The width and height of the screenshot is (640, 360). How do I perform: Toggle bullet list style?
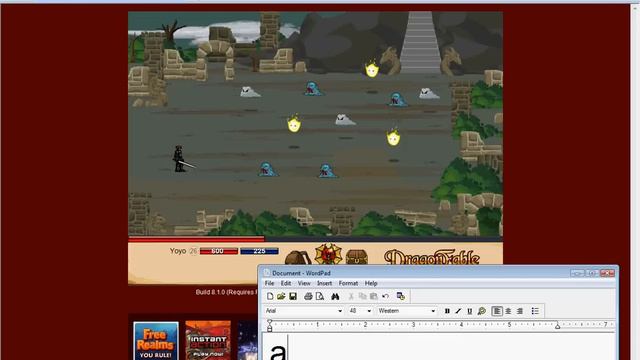pyautogui.click(x=535, y=311)
